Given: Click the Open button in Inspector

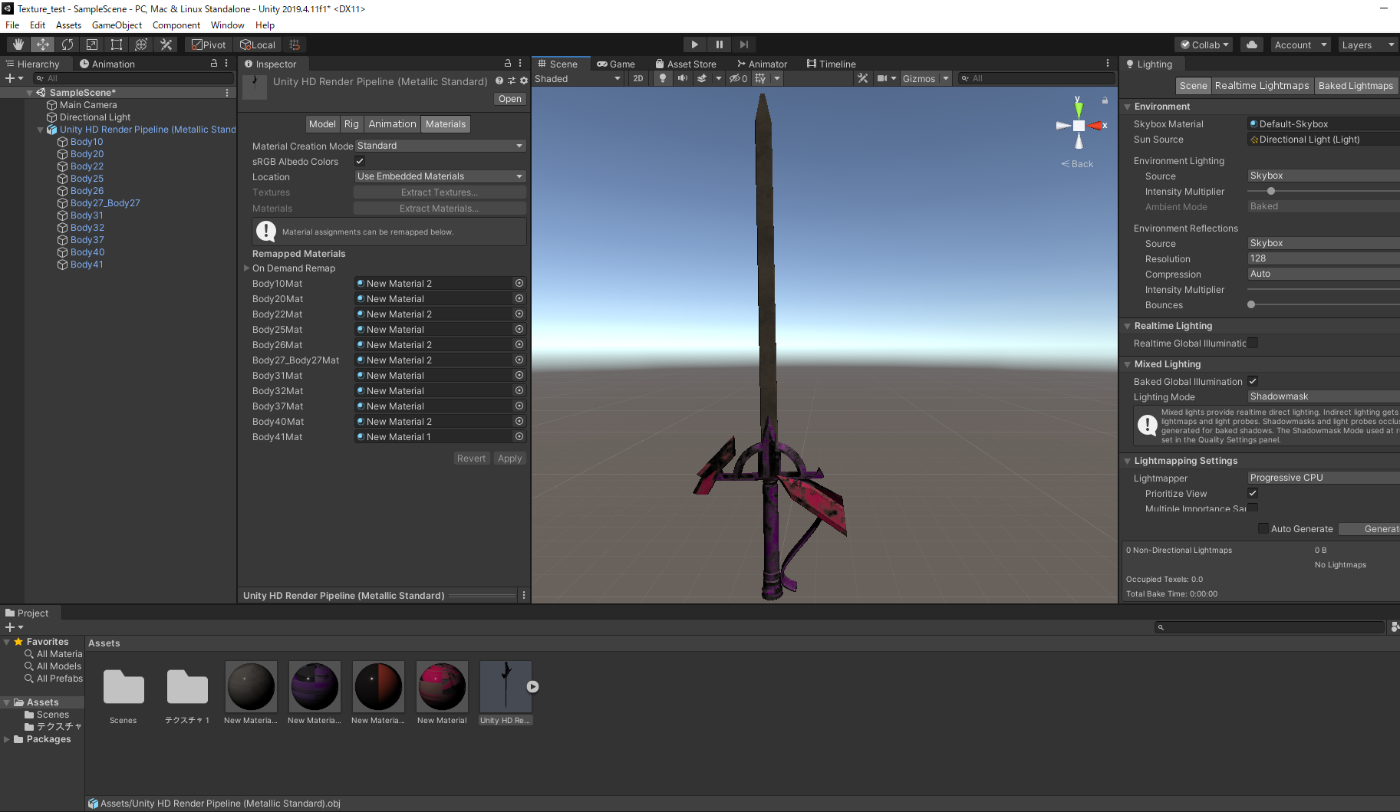Looking at the screenshot, I should [x=510, y=99].
